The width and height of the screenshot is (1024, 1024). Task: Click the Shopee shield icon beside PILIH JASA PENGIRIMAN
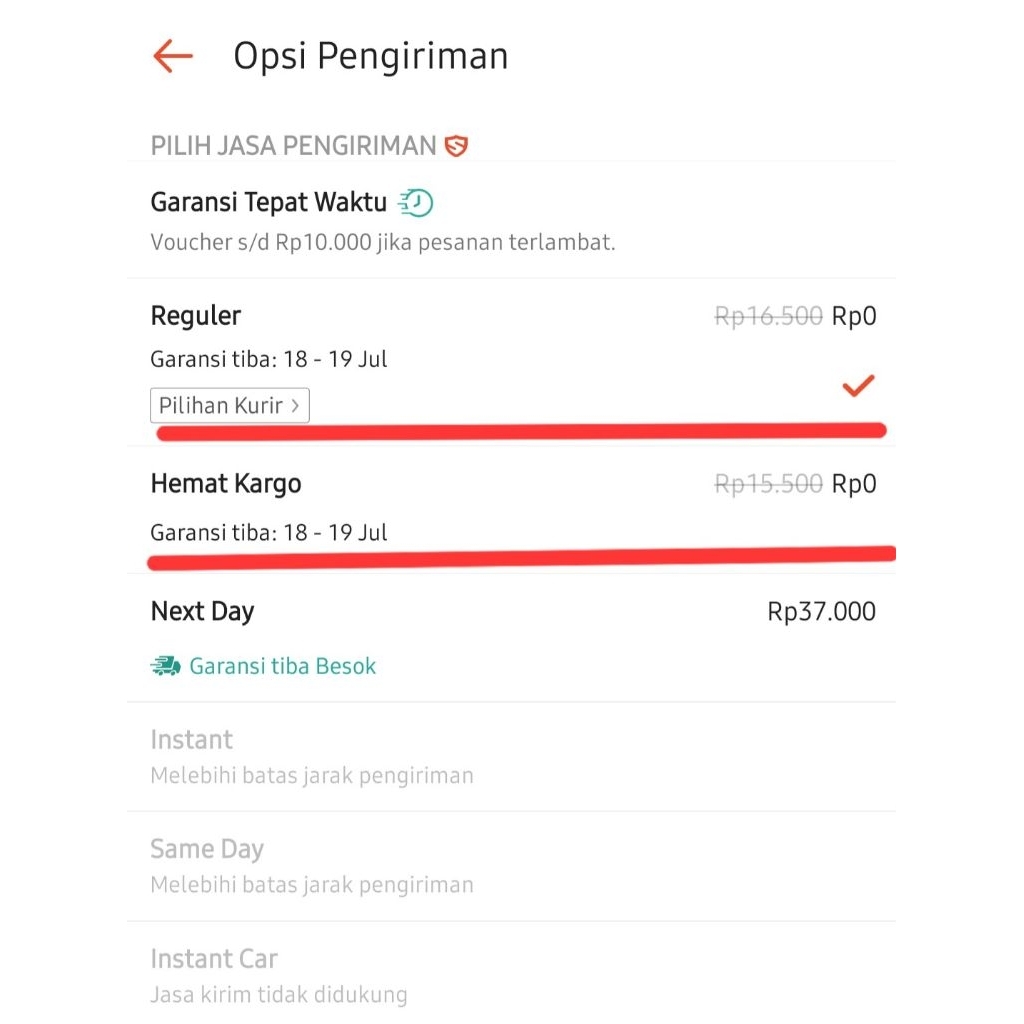455,145
